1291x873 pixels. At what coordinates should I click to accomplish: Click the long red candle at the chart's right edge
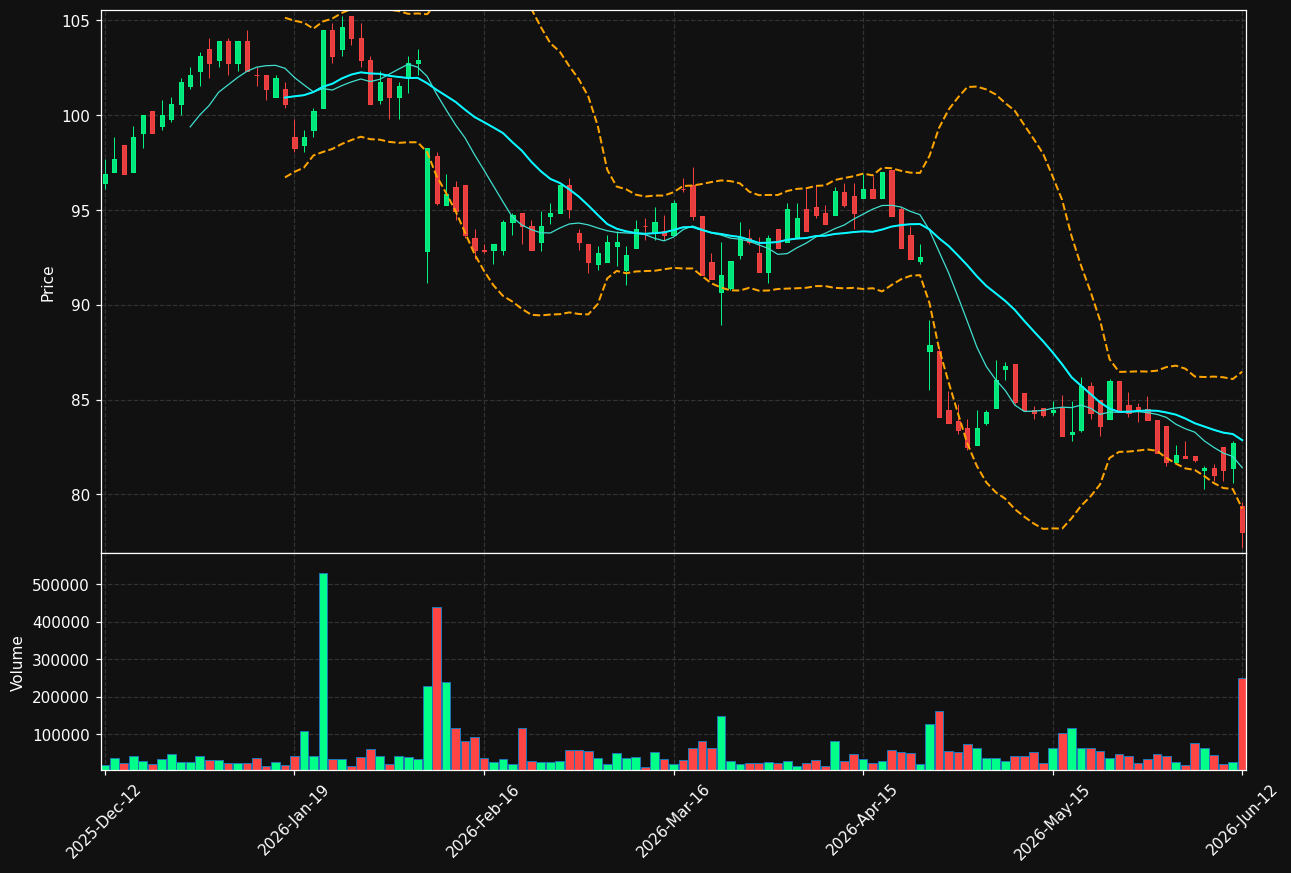1242,519
